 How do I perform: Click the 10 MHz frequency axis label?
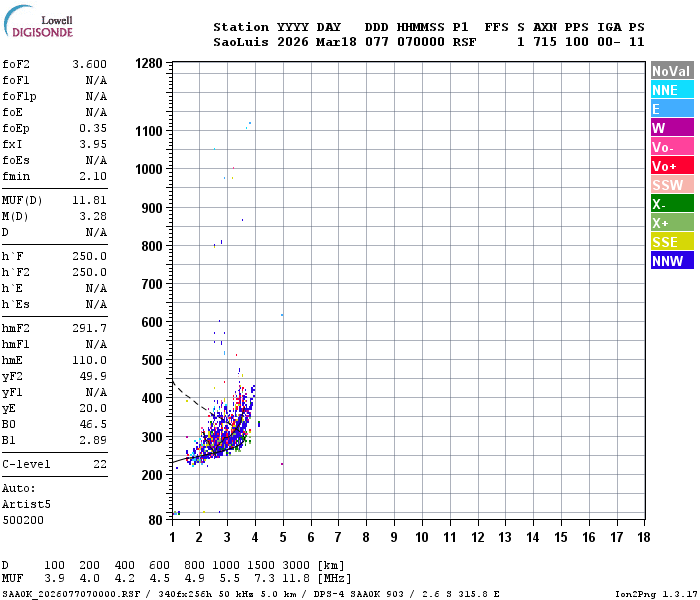[422, 537]
